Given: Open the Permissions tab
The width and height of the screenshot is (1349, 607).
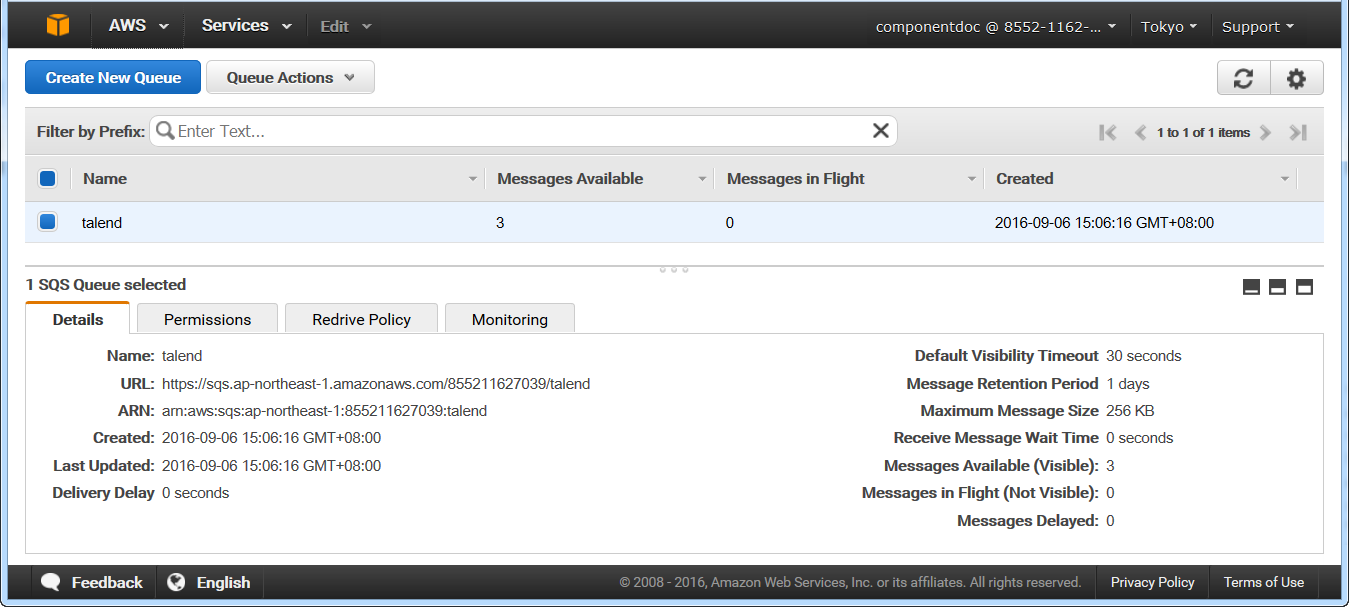Looking at the screenshot, I should click(207, 319).
